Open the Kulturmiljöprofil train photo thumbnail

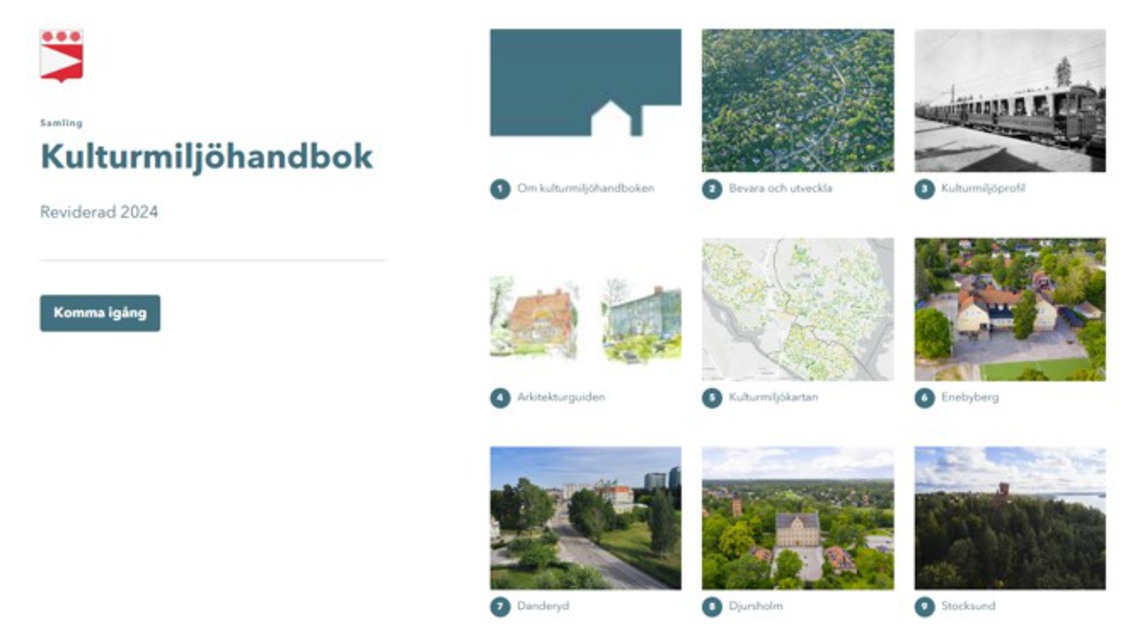pos(1010,100)
